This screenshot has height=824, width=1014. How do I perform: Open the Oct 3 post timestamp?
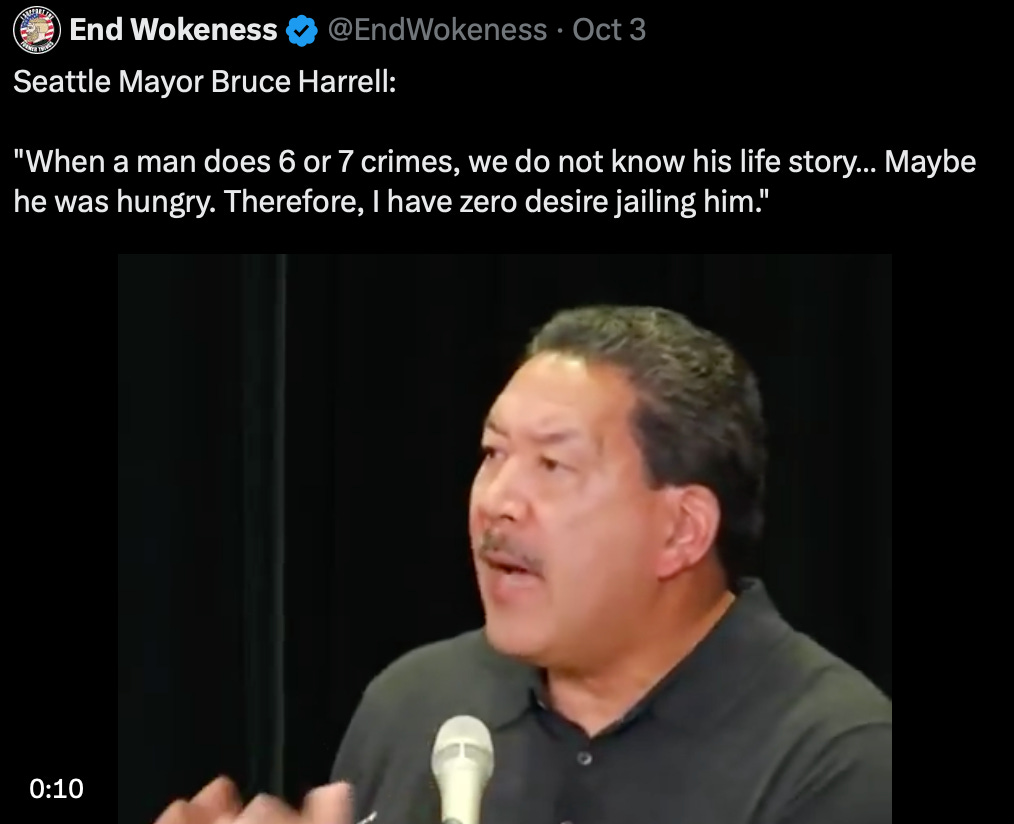point(609,30)
